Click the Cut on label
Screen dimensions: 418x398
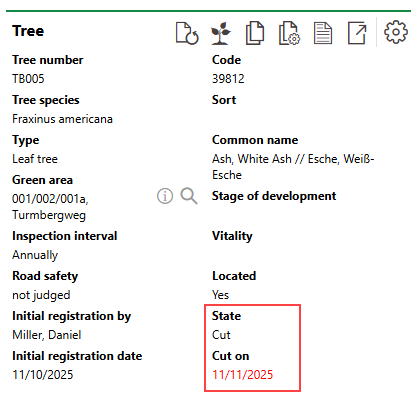click(x=231, y=356)
